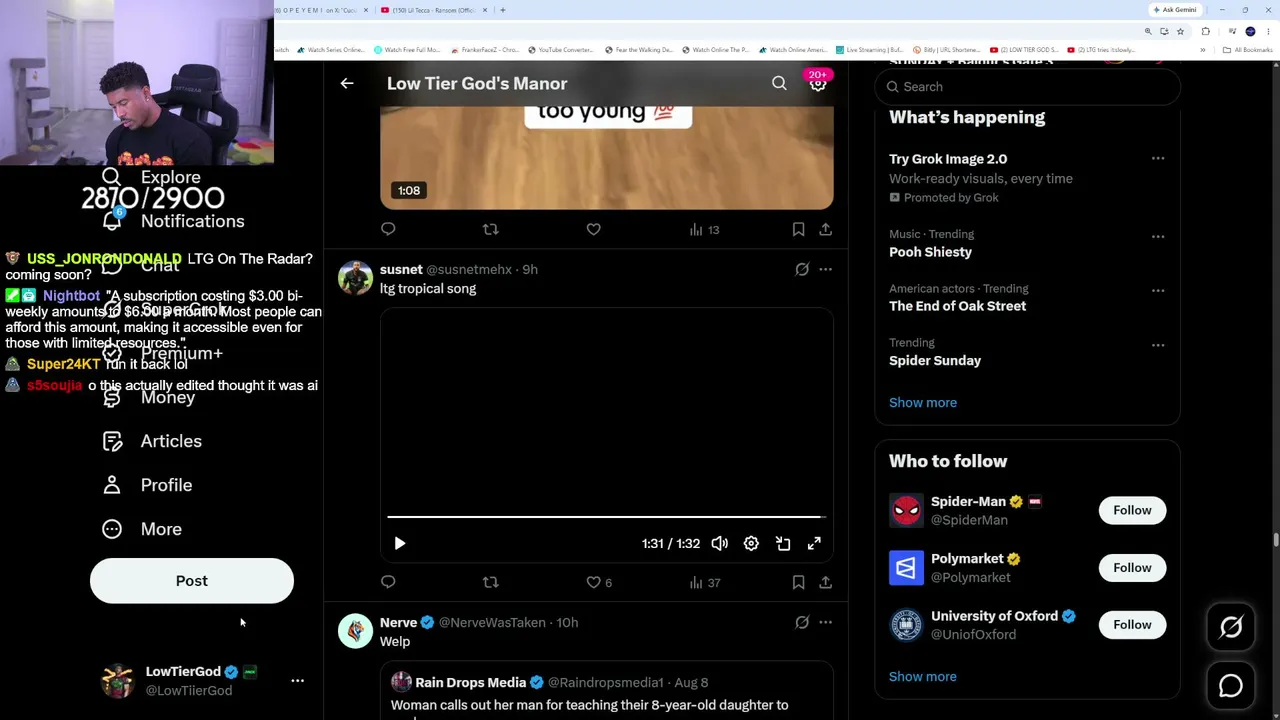Open Grok action on susnet's post
The width and height of the screenshot is (1280, 720).
[x=802, y=269]
